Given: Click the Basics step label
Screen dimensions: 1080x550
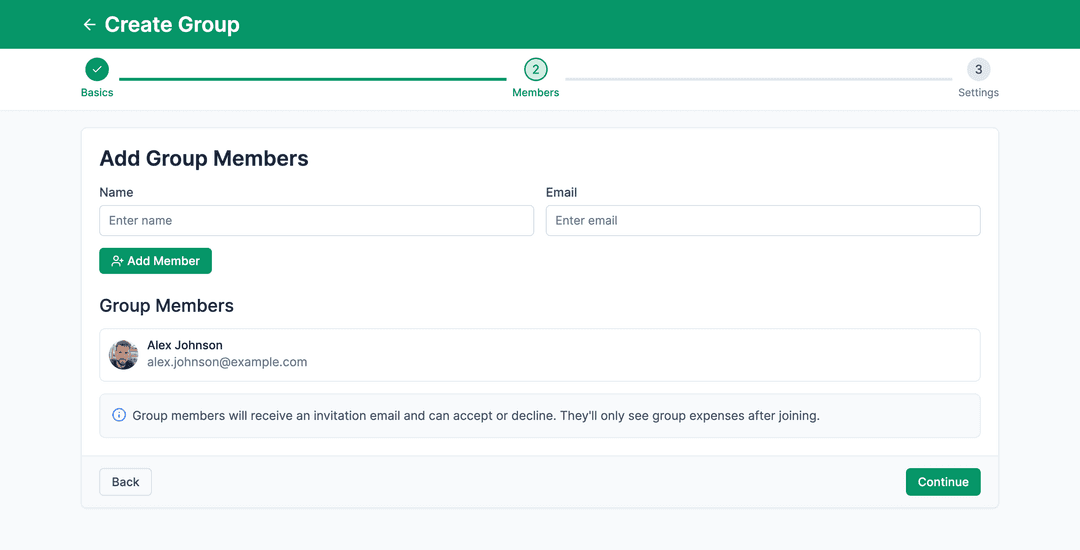Looking at the screenshot, I should click(97, 93).
